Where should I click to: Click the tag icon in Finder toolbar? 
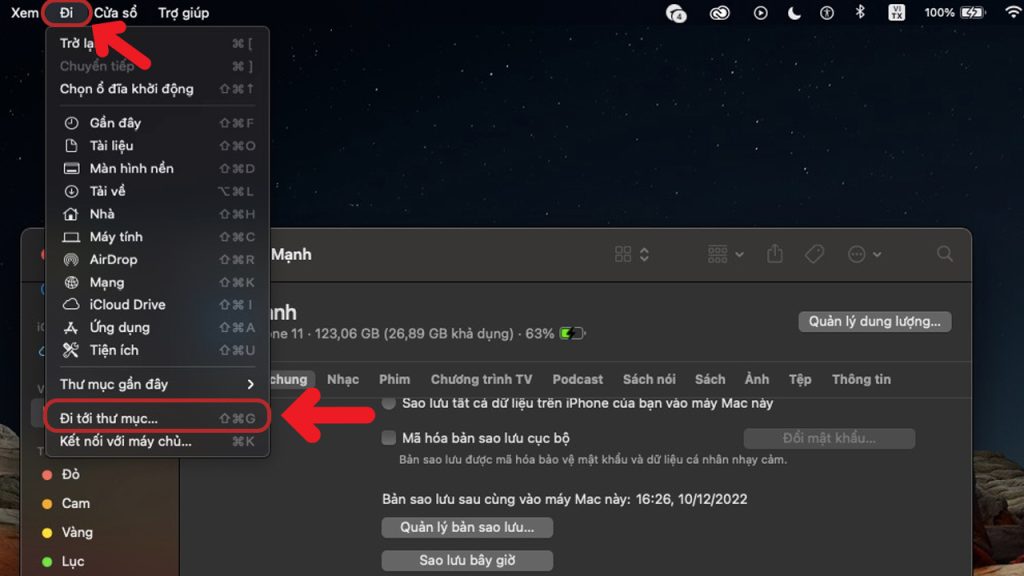pyautogui.click(x=814, y=255)
